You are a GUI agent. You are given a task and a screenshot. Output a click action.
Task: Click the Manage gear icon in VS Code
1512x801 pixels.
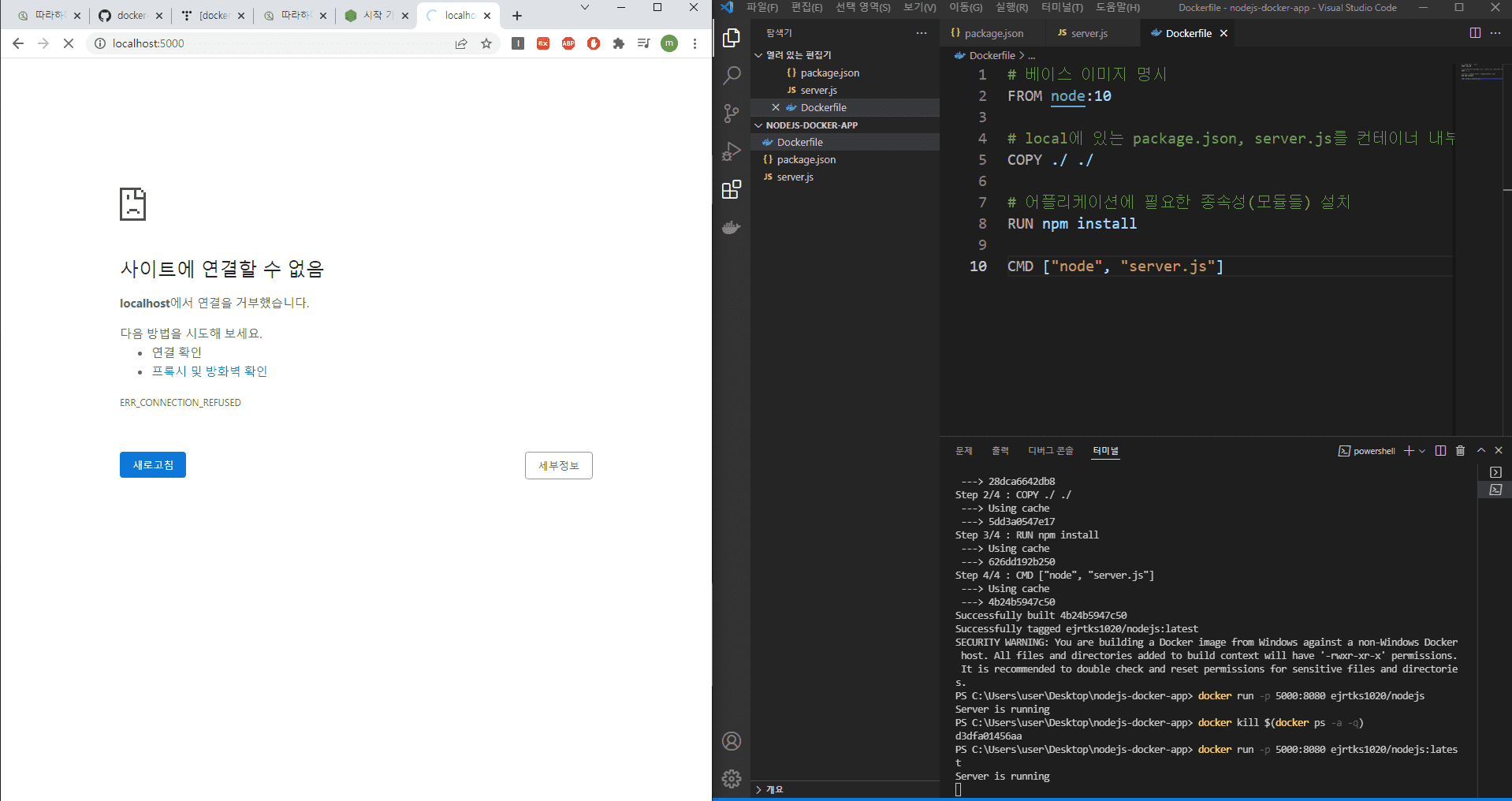732,779
